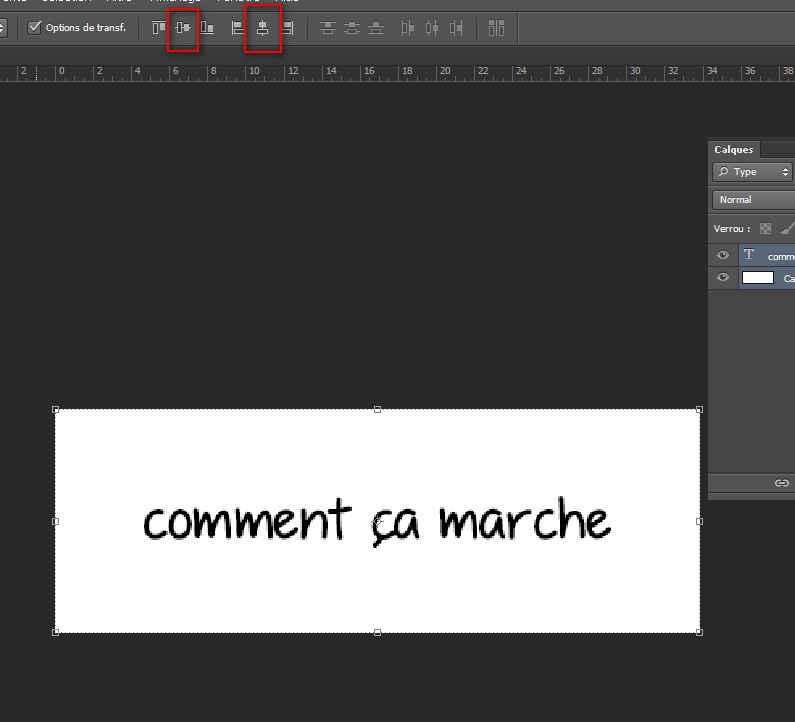The height and width of the screenshot is (722, 795).
Task: Click bottom-right transform handle
Action: [x=699, y=632]
